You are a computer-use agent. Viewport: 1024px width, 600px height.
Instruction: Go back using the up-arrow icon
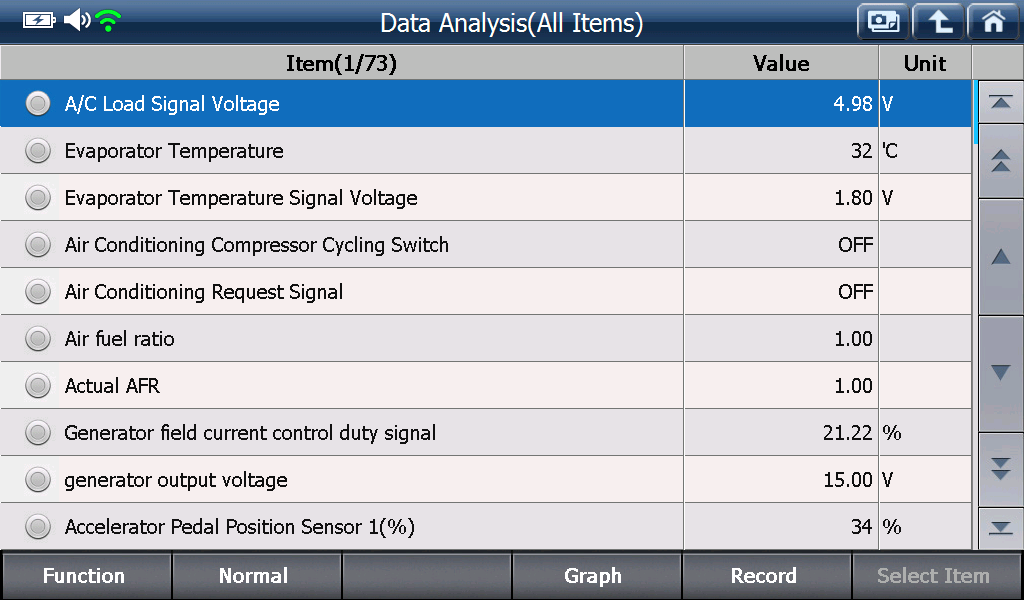(938, 22)
